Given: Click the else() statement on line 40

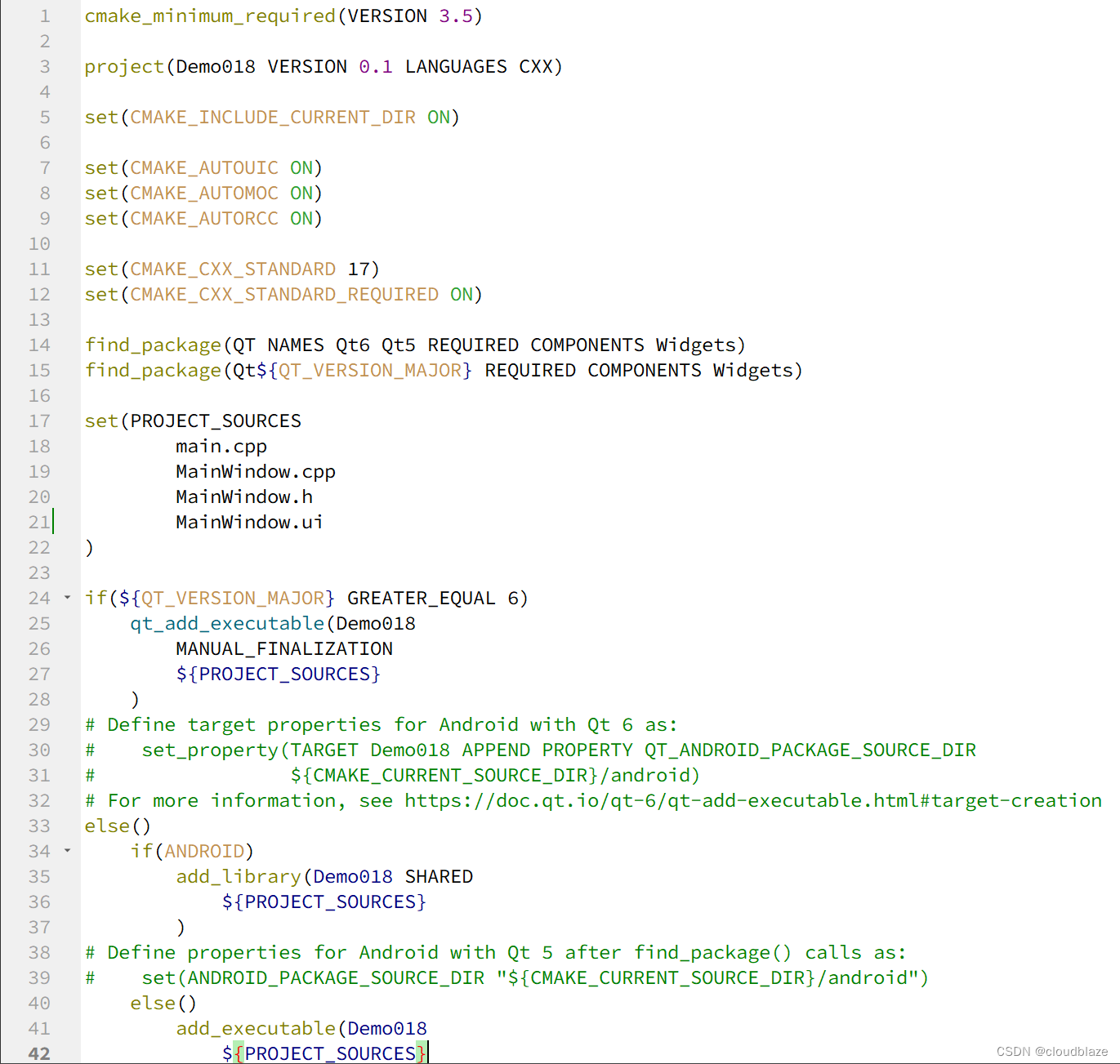Looking at the screenshot, I should [164, 1004].
